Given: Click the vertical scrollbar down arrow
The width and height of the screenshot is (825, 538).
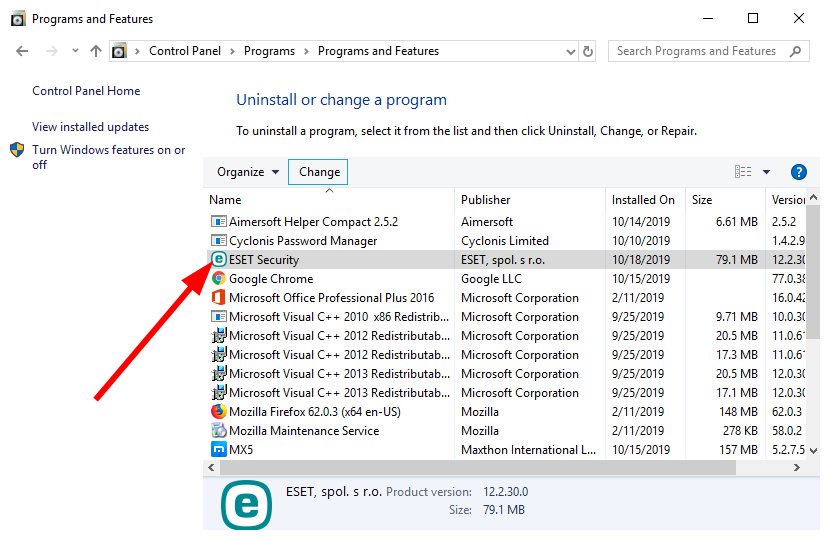Looking at the screenshot, I should click(x=814, y=451).
